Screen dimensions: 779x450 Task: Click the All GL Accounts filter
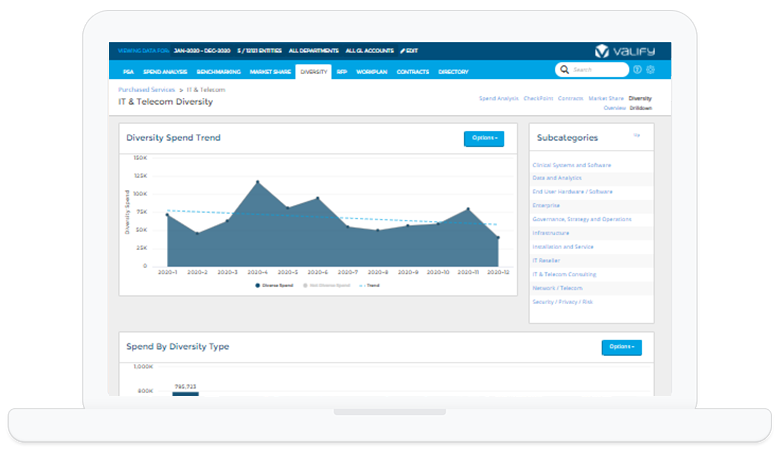pos(370,51)
